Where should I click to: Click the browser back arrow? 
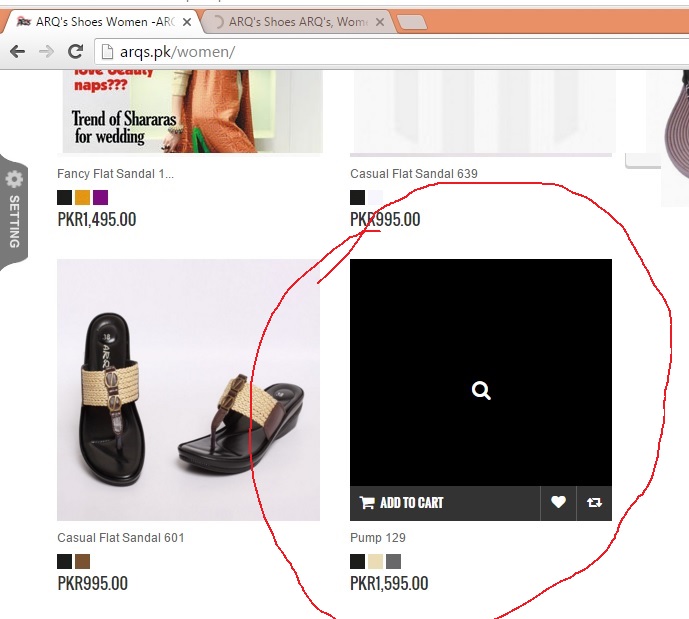pyautogui.click(x=17, y=51)
